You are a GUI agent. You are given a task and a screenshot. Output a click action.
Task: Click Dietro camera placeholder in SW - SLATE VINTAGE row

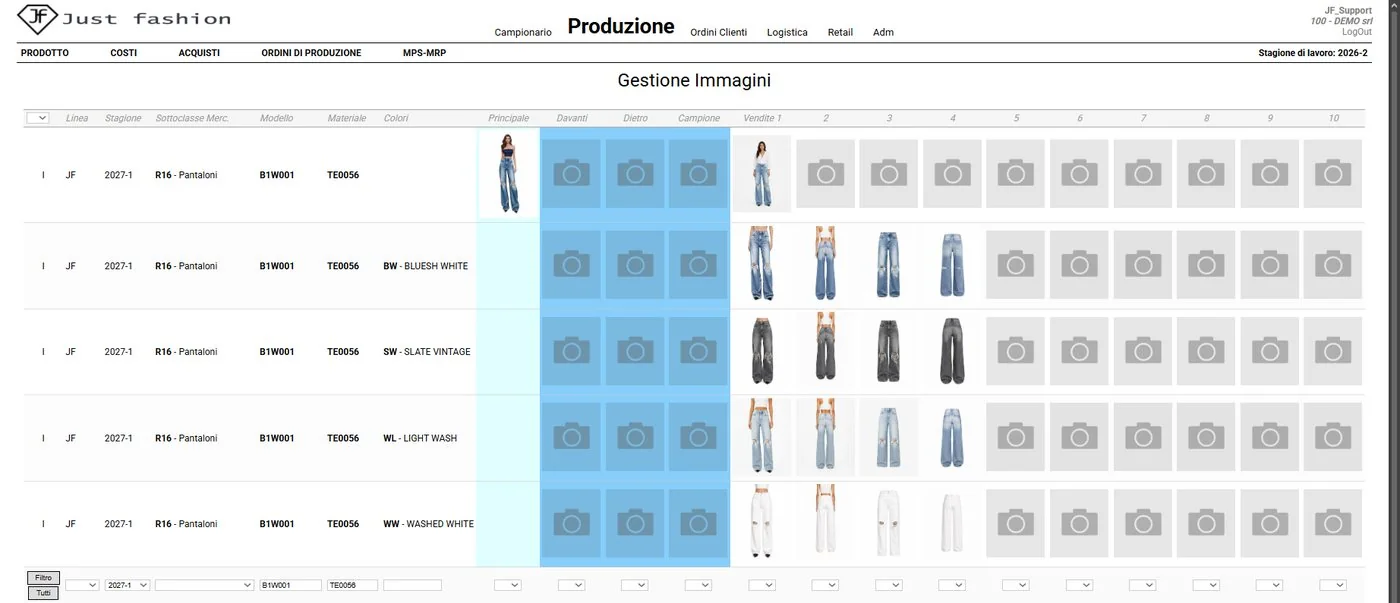tap(635, 351)
